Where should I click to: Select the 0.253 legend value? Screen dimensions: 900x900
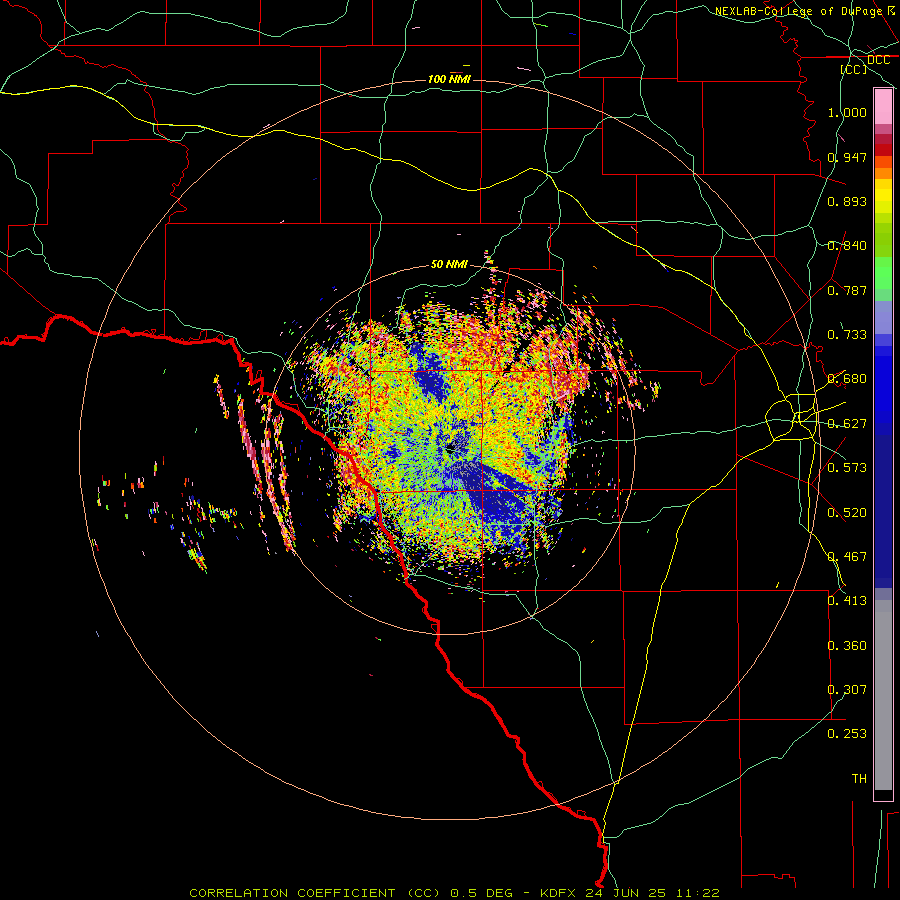[847, 734]
